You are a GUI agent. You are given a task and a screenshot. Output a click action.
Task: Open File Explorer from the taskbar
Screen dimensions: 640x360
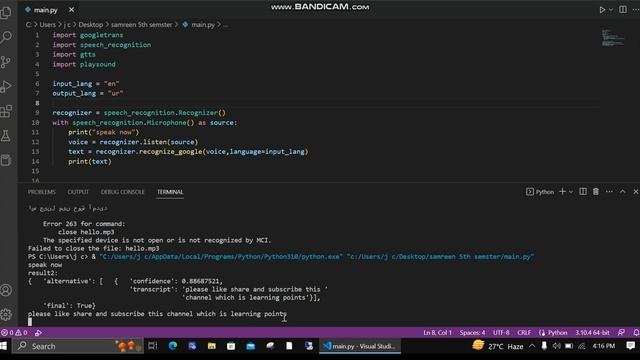pyautogui.click(x=211, y=346)
